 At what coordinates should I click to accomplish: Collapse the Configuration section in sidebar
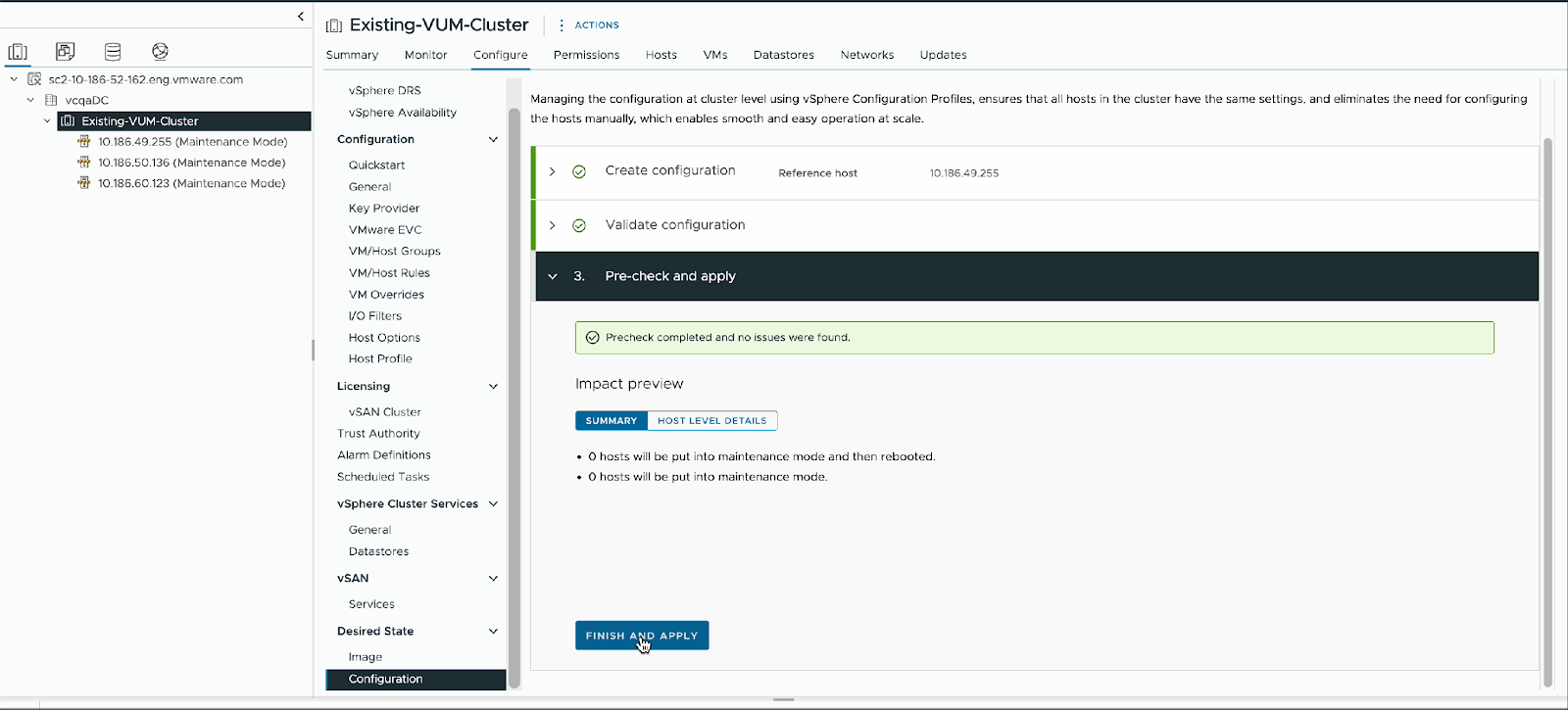493,139
